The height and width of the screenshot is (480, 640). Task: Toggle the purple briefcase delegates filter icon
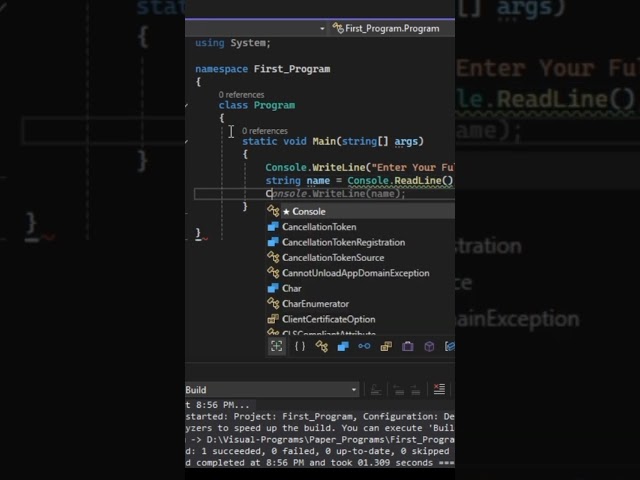407,347
